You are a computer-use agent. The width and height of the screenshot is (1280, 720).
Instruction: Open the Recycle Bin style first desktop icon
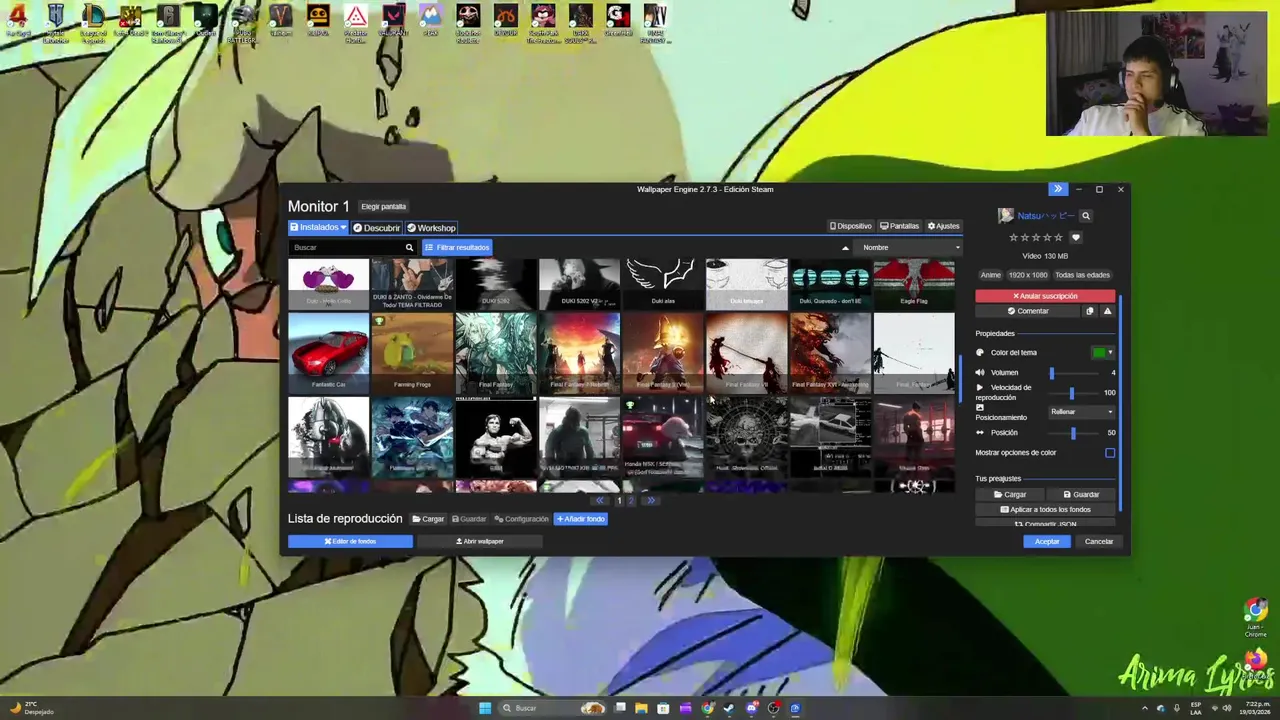click(18, 22)
